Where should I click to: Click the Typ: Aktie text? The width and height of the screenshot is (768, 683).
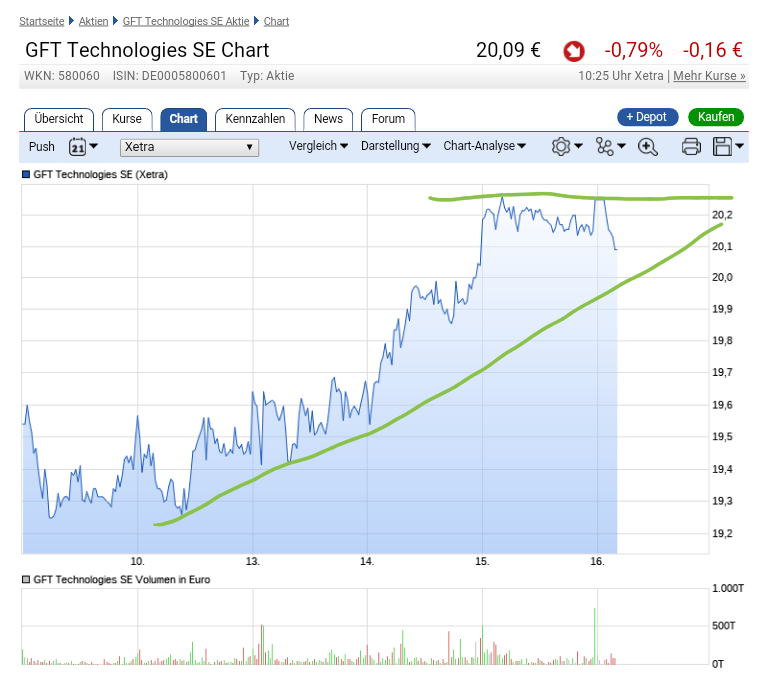[x=267, y=76]
